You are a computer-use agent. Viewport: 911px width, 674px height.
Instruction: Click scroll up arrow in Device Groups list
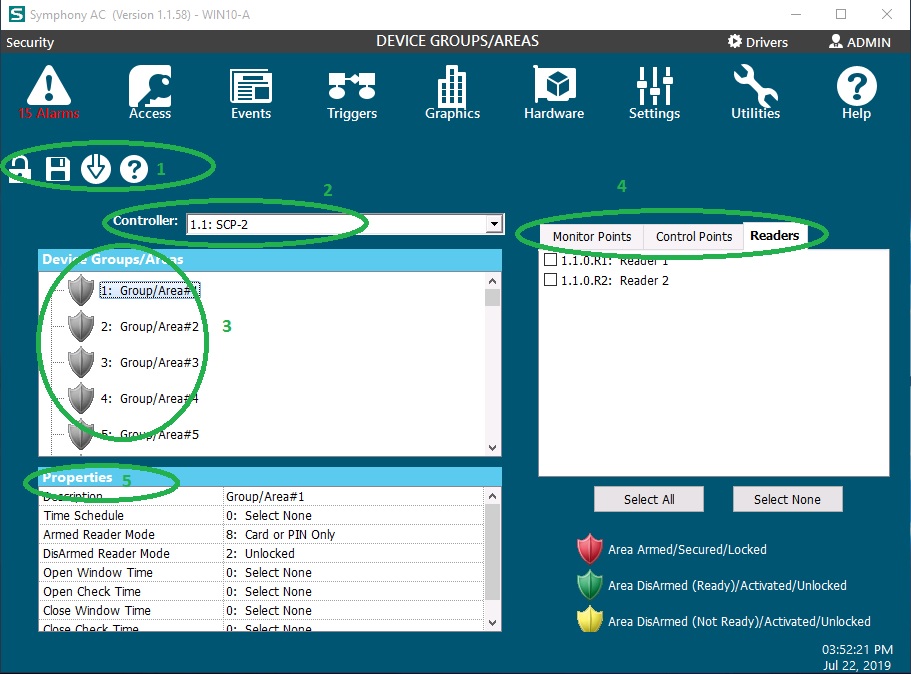click(x=493, y=281)
